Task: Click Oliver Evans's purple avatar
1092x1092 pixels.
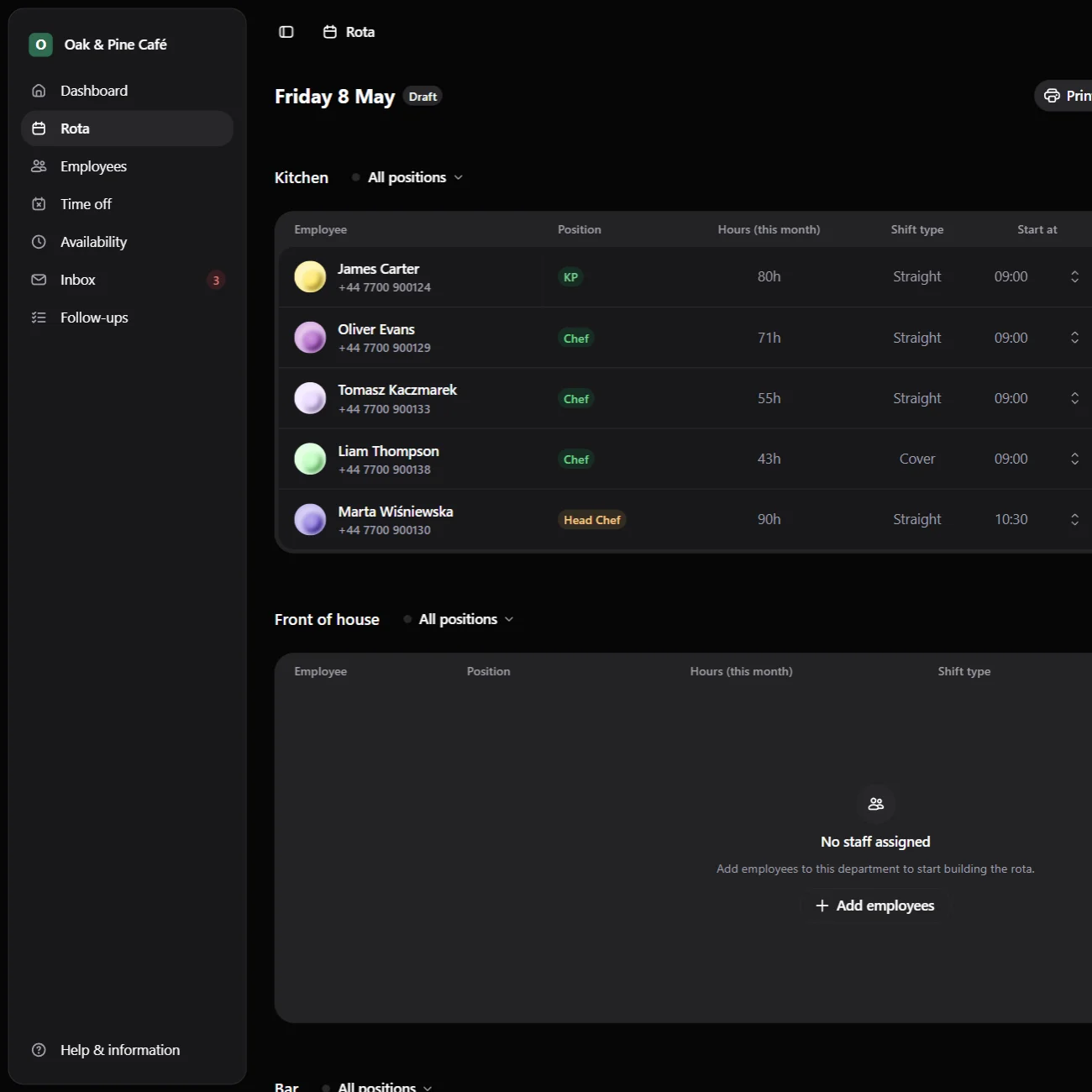Action: coord(310,338)
